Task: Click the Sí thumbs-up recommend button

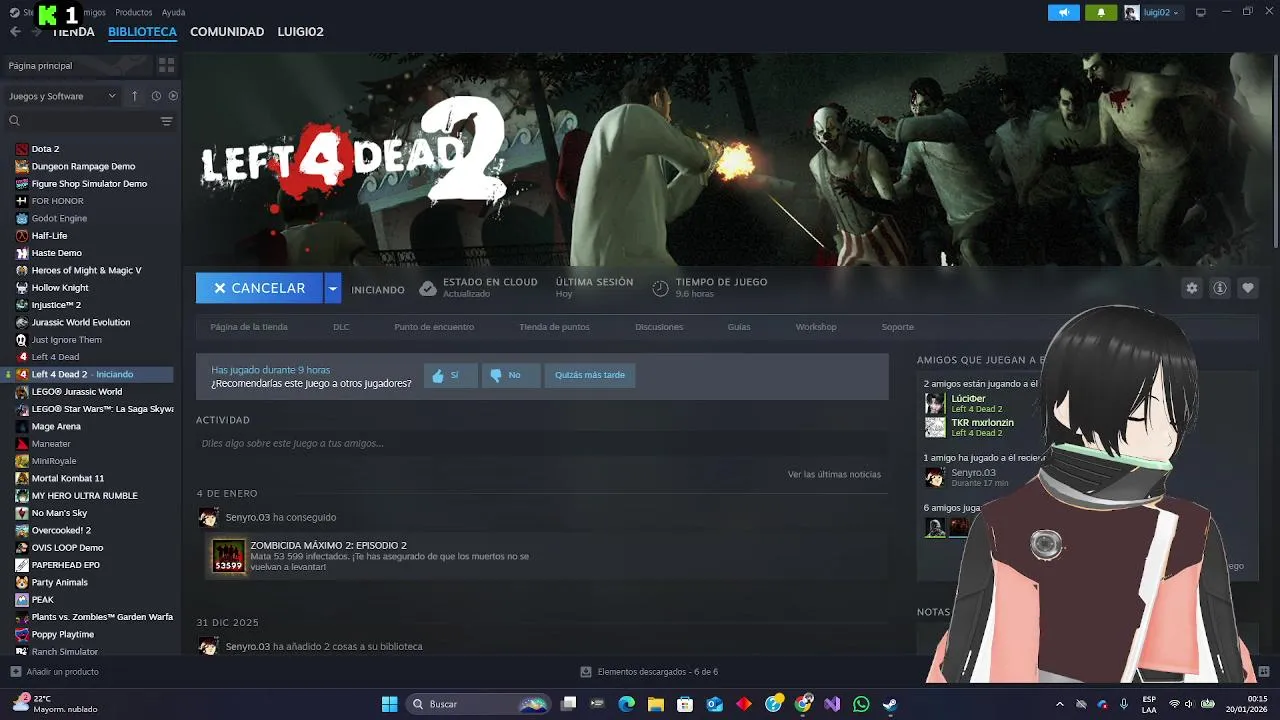Action: pos(450,375)
